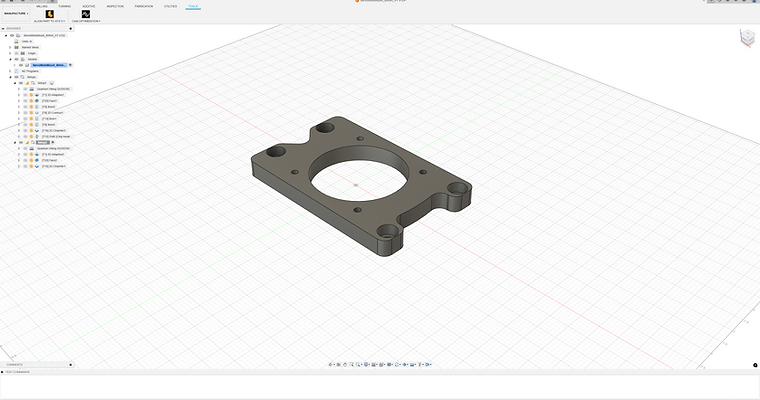
Task: Expand the 2D Adaptive1 operation
Action: pyautogui.click(x=19, y=95)
